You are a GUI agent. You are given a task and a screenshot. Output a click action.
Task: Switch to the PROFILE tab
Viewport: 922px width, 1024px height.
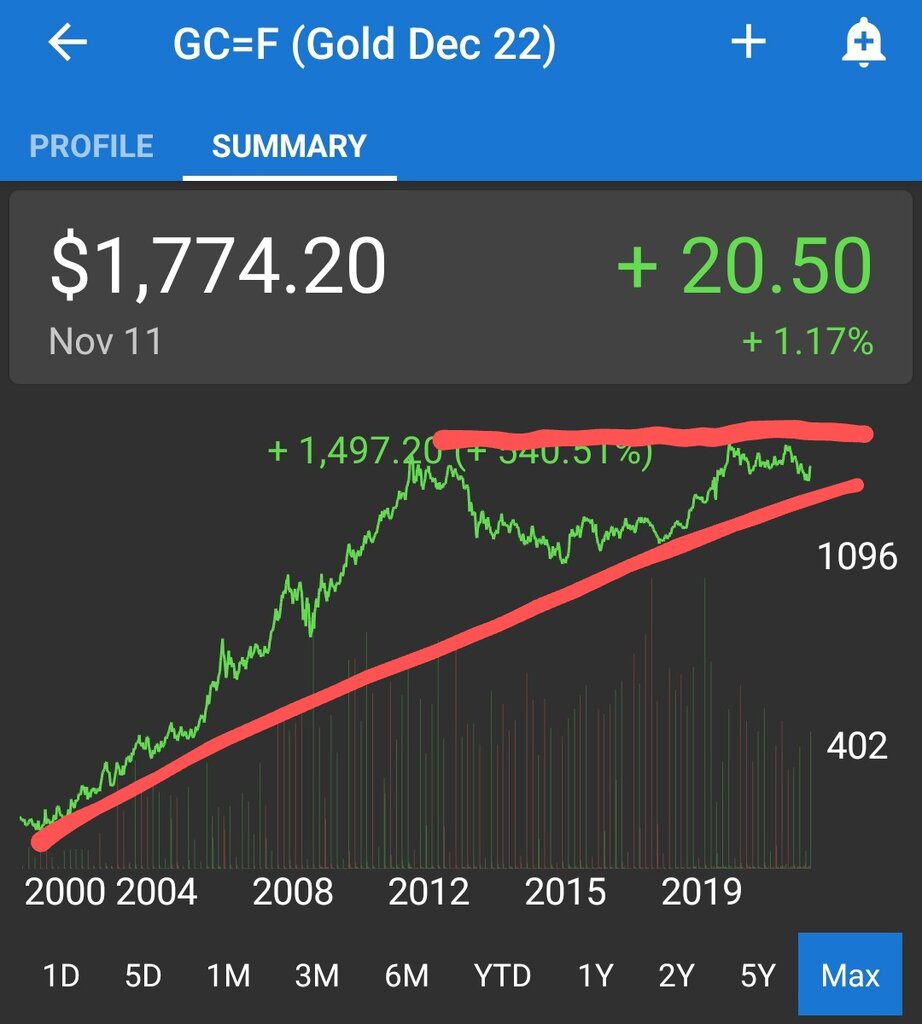tap(92, 146)
